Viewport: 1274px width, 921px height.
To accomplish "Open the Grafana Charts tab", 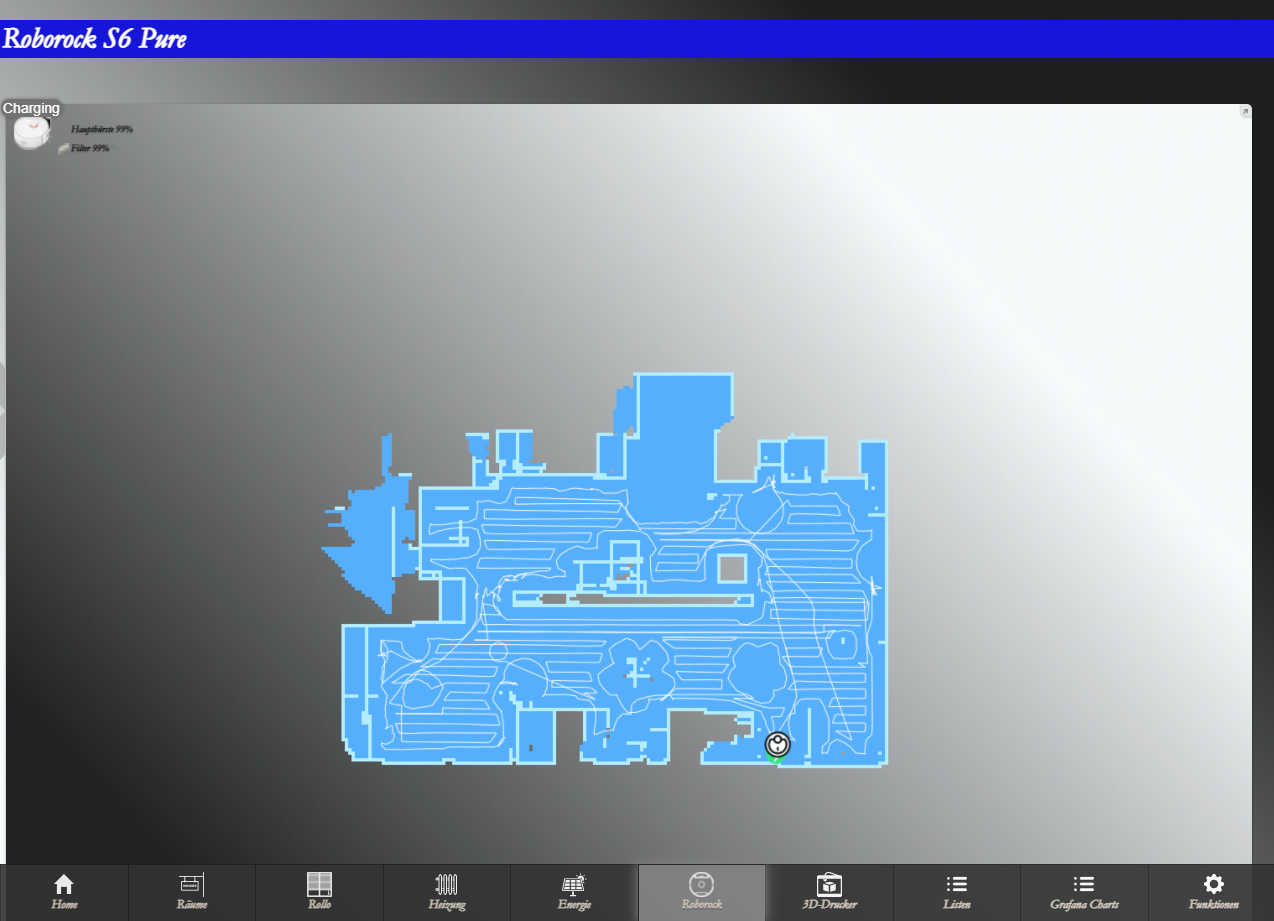I will click(1084, 893).
